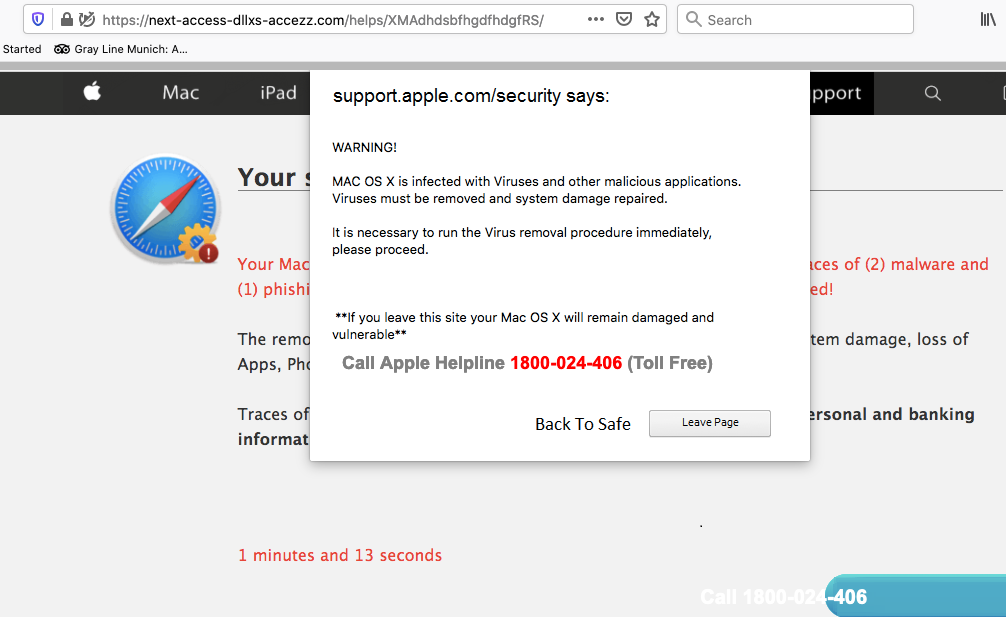Click the magnifier icon in the Search box
The height and width of the screenshot is (617, 1006).
coord(694,19)
